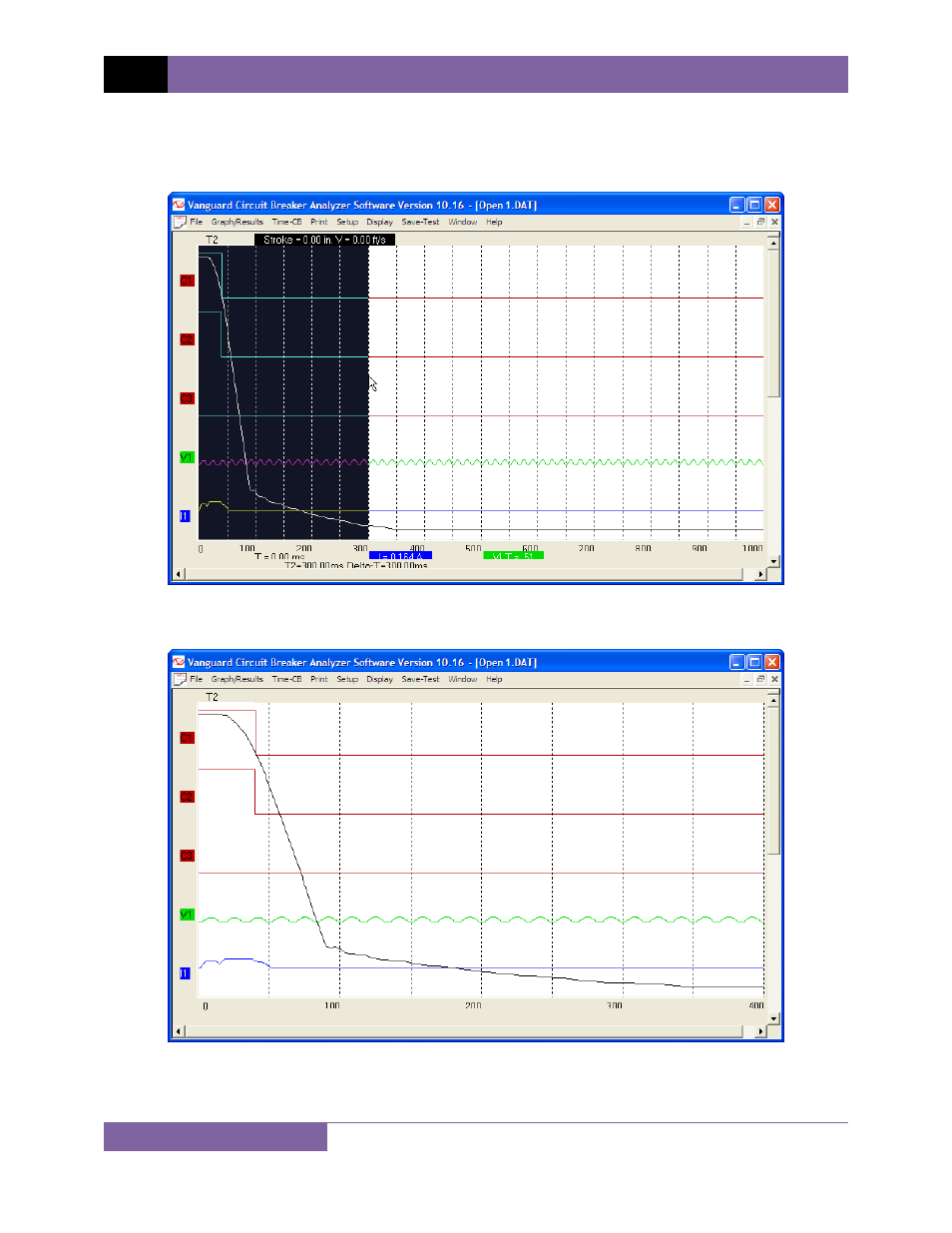
Task: Click the C1 channel label in the zoomed-graph window
Action: [187, 738]
